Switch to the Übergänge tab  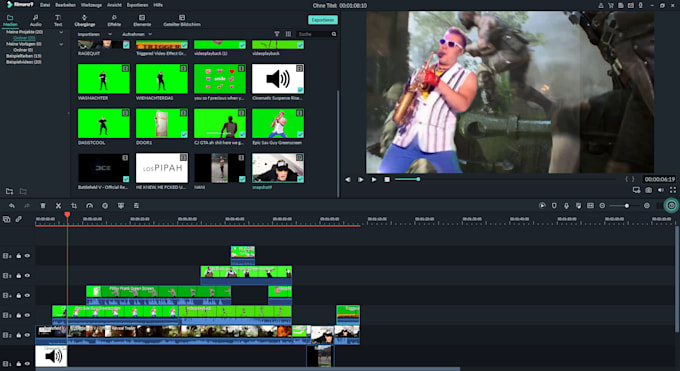(85, 20)
